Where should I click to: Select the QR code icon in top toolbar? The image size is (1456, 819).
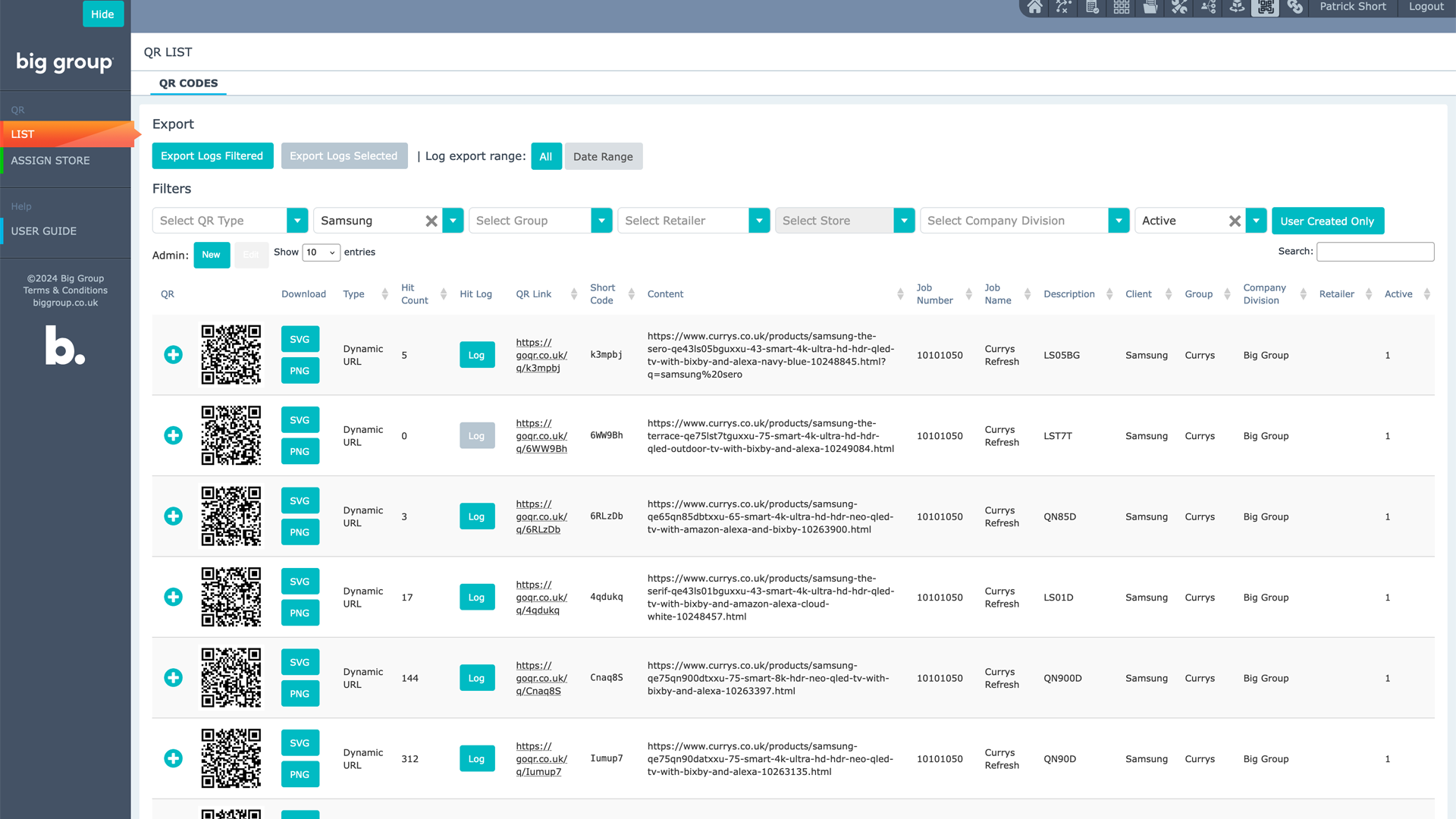tap(1266, 8)
